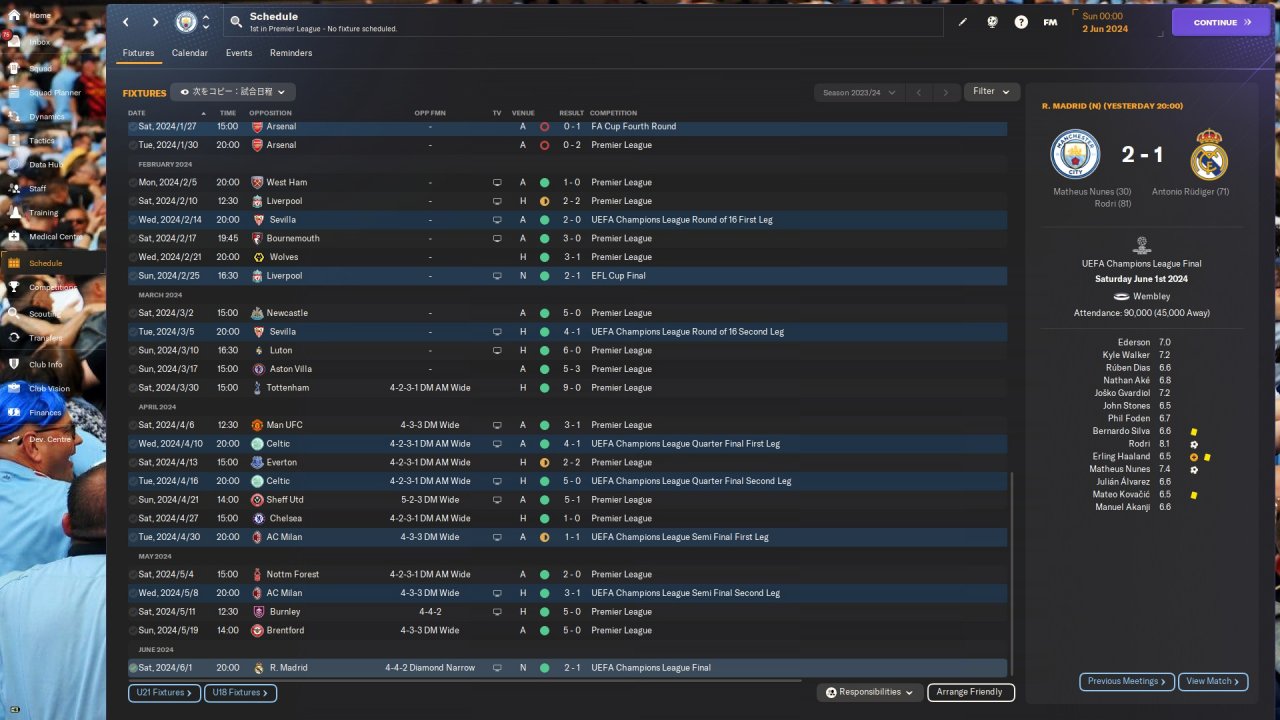Viewport: 1280px width, 720px height.
Task: Click the Real Madrid crest in match panel
Action: 1209,155
